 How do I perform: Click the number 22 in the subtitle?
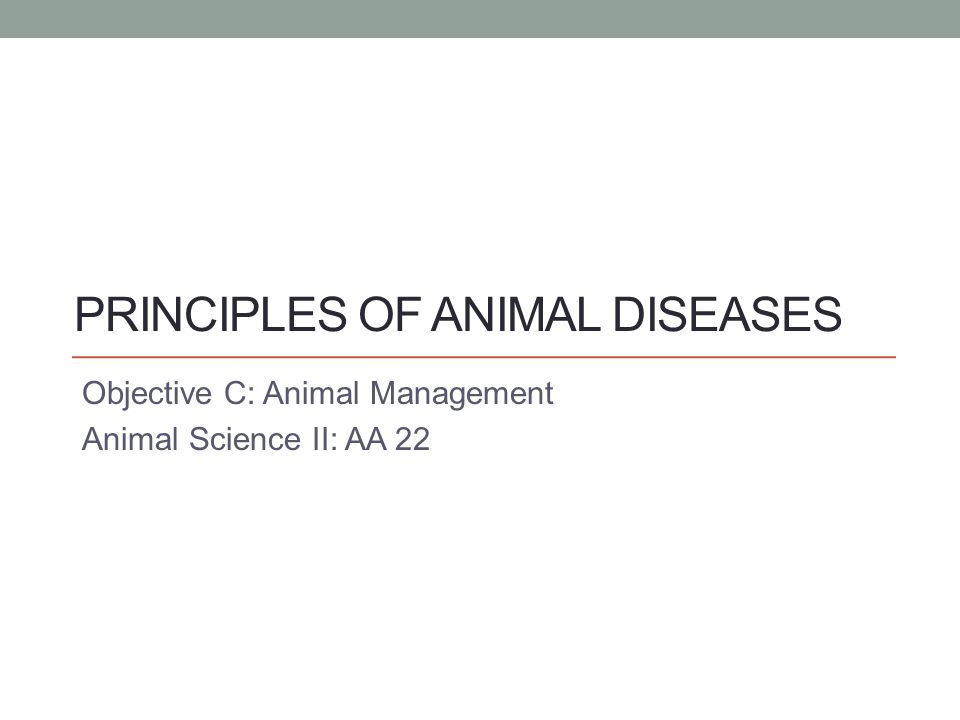412,439
